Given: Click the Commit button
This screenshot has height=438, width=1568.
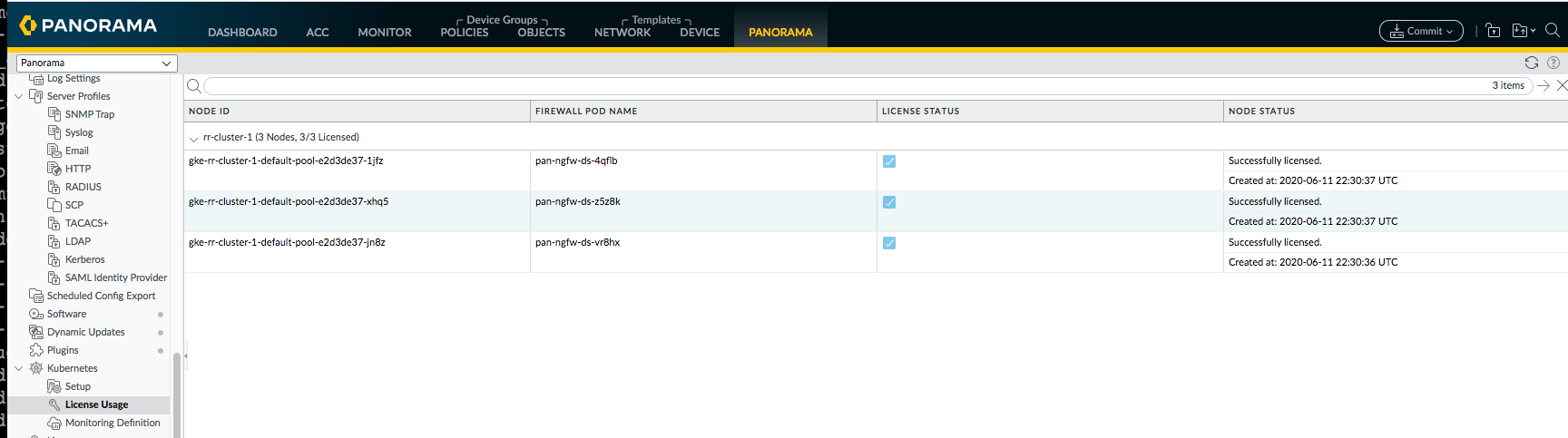Looking at the screenshot, I should click(x=1421, y=31).
